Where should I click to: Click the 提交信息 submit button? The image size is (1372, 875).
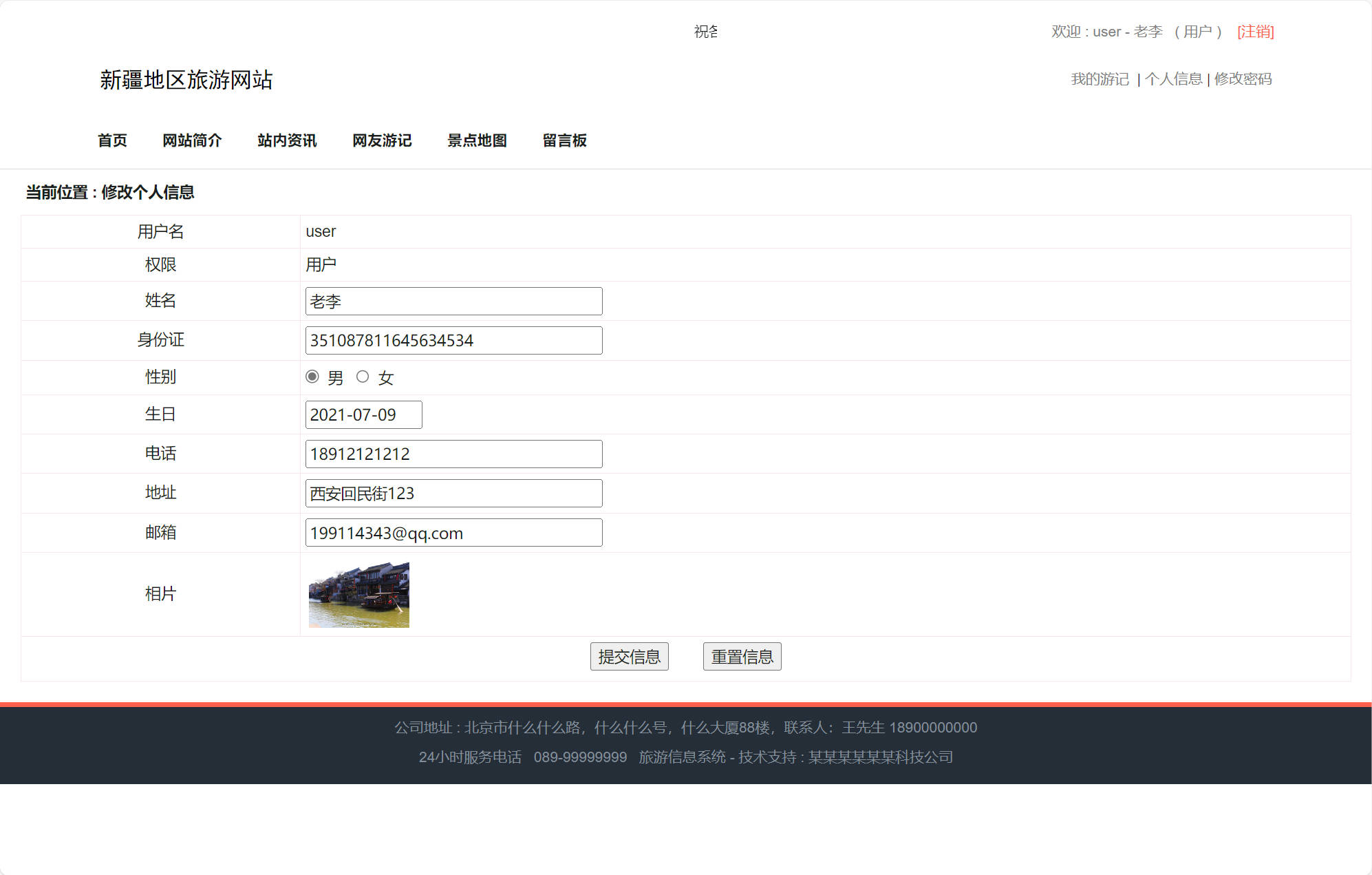pyautogui.click(x=629, y=656)
